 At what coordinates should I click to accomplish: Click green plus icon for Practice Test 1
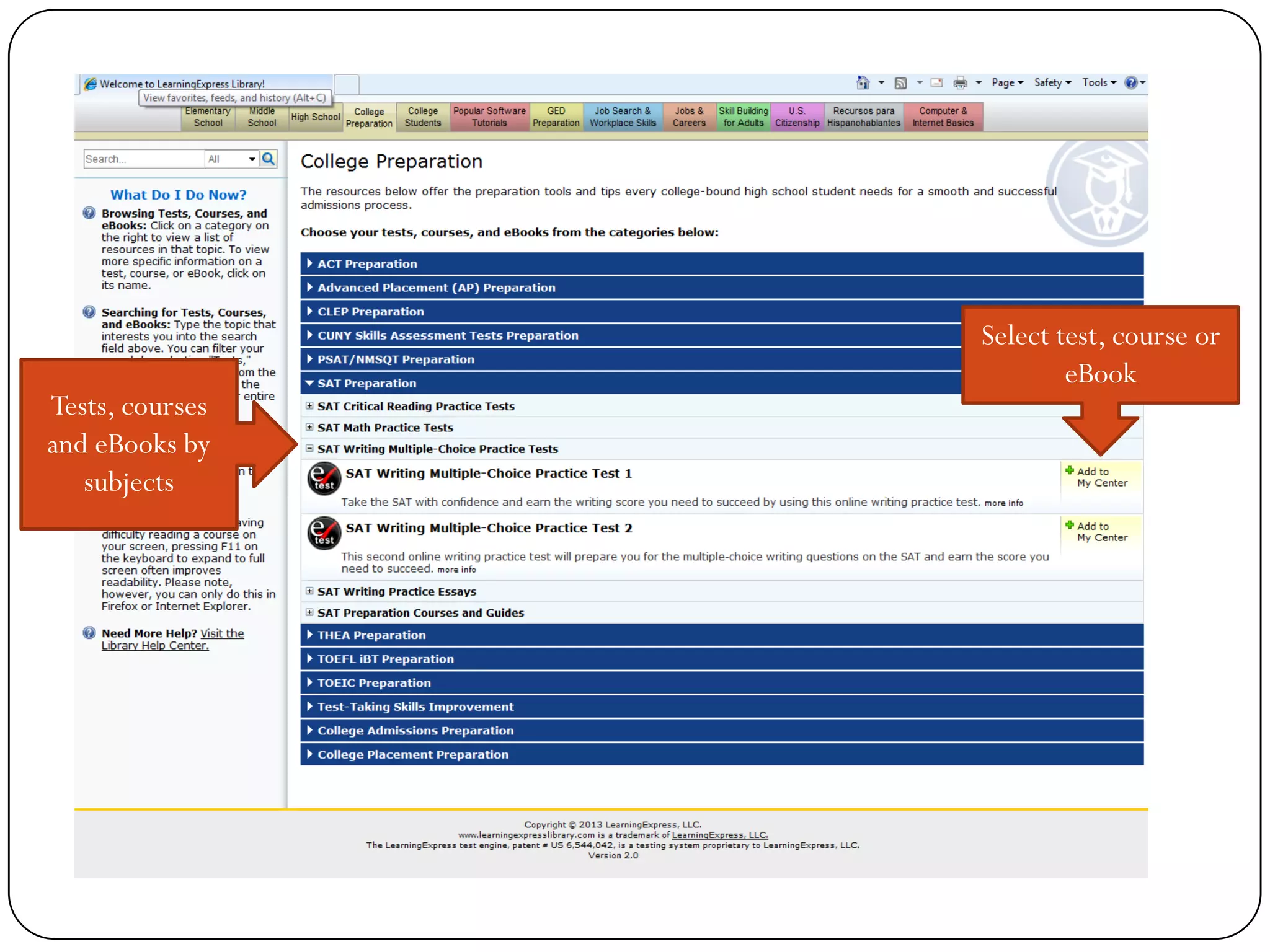1069,470
